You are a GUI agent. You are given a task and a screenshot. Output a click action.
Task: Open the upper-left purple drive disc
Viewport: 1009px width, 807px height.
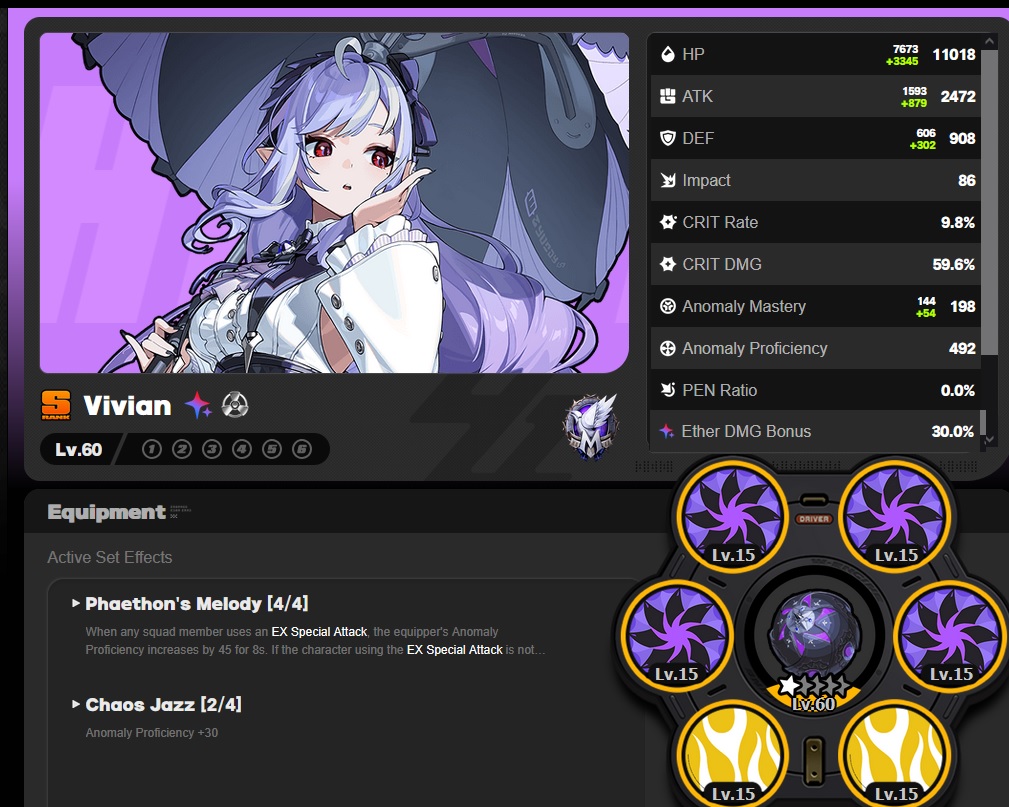coord(733,516)
